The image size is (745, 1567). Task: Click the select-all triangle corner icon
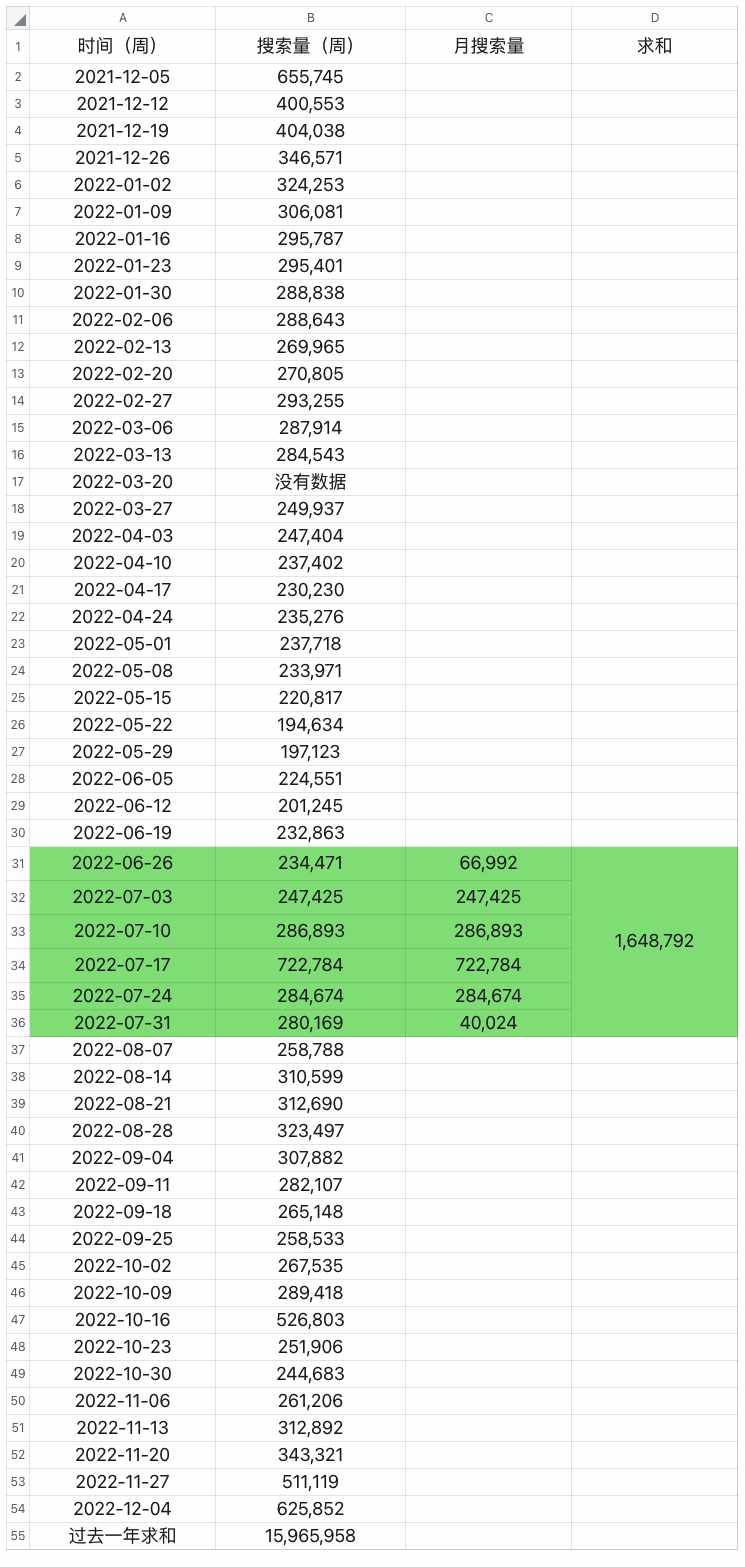pos(19,19)
